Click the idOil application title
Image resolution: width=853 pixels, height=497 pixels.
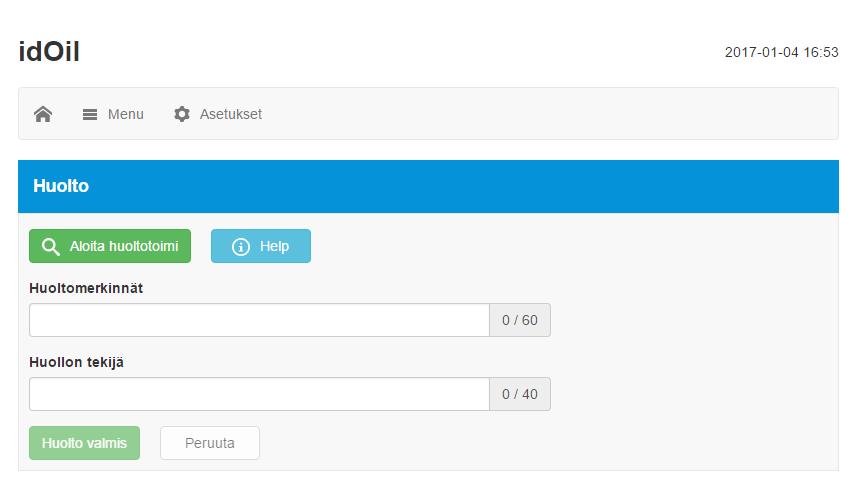(x=50, y=52)
